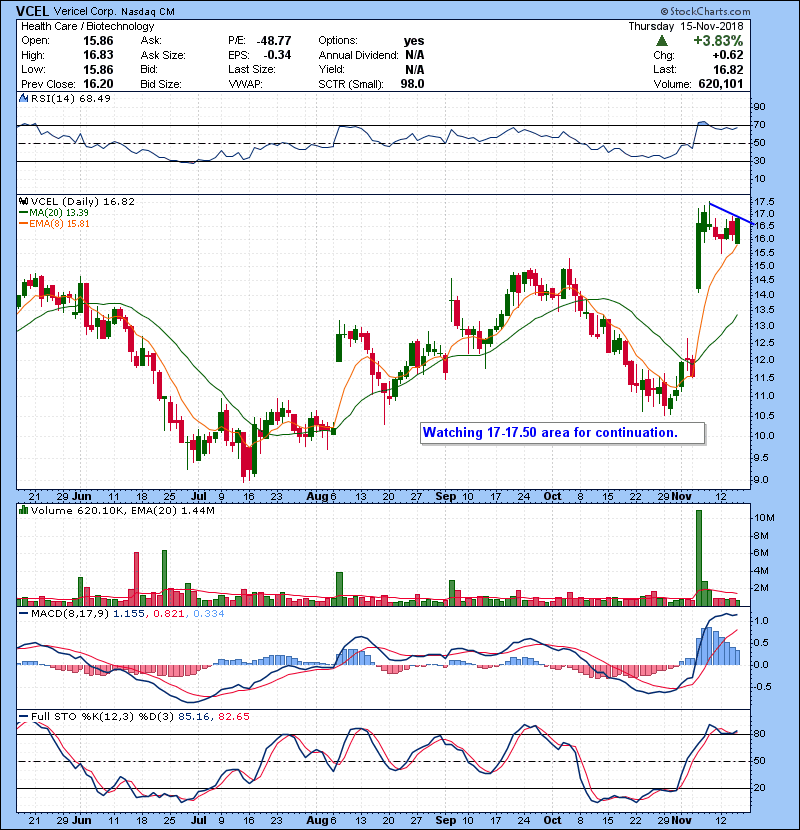
Task: Click the P/E value -48.77
Action: point(274,41)
